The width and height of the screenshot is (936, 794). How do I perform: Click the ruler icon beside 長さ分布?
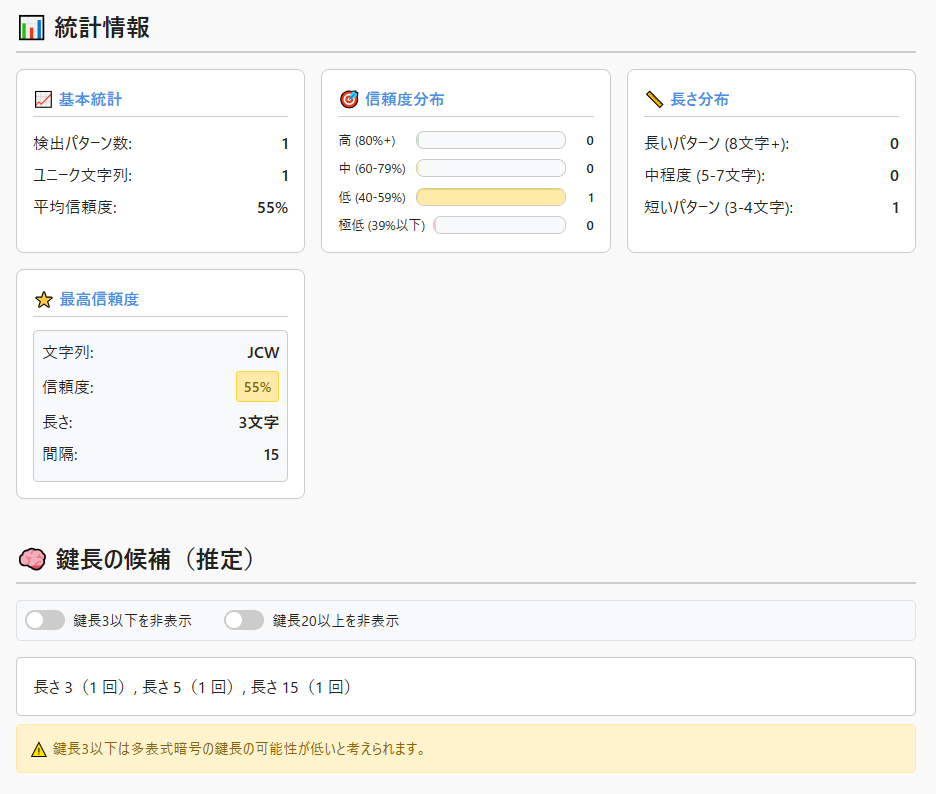tap(655, 99)
